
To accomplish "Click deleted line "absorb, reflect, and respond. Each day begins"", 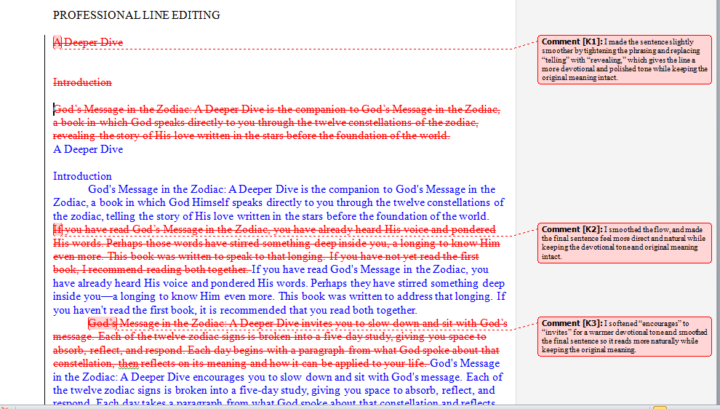I will pos(276,350).
